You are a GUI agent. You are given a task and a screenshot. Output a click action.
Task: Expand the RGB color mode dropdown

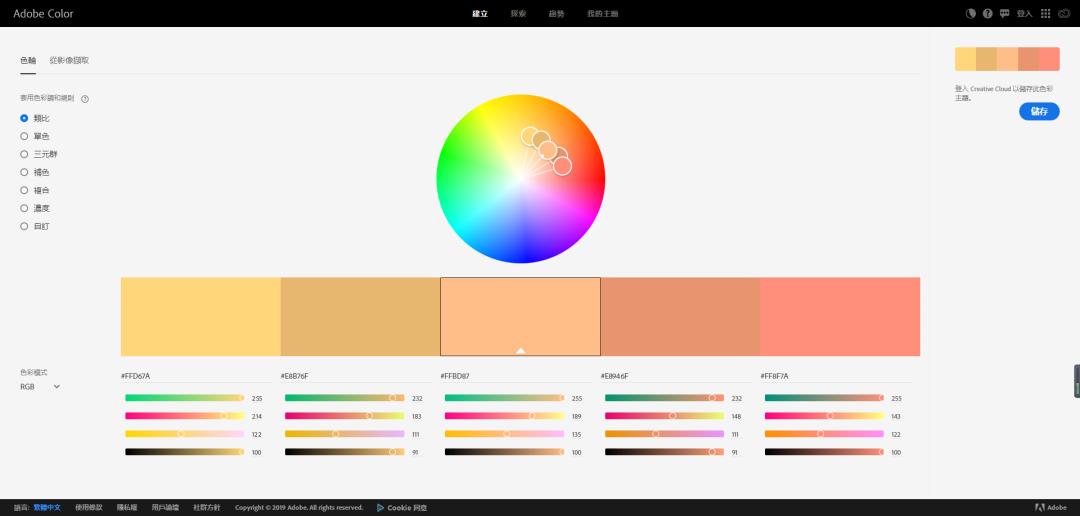(40, 386)
